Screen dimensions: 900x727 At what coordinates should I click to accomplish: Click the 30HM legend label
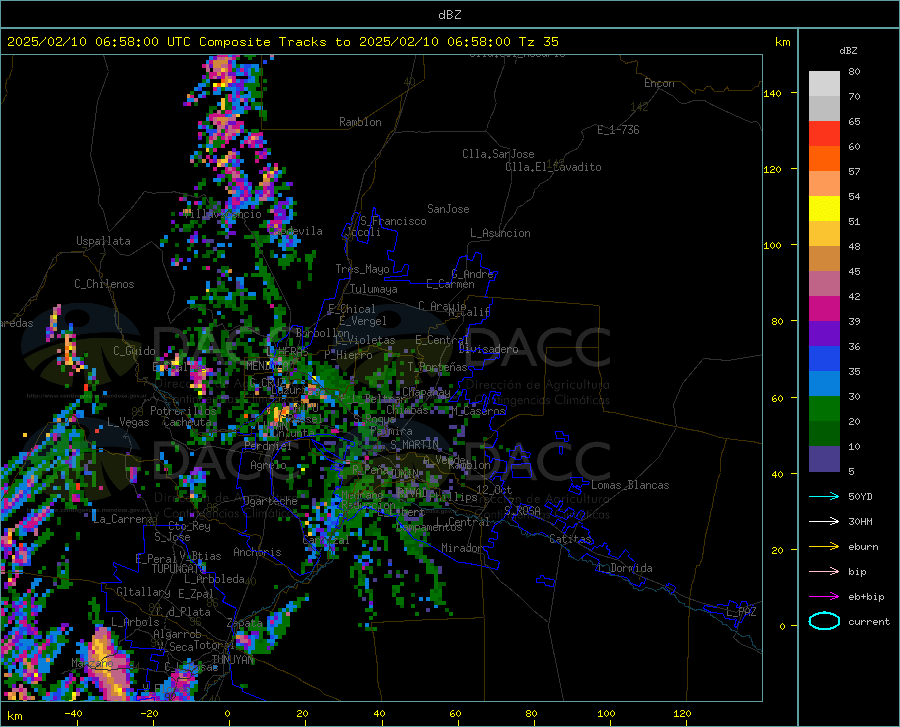(x=860, y=522)
